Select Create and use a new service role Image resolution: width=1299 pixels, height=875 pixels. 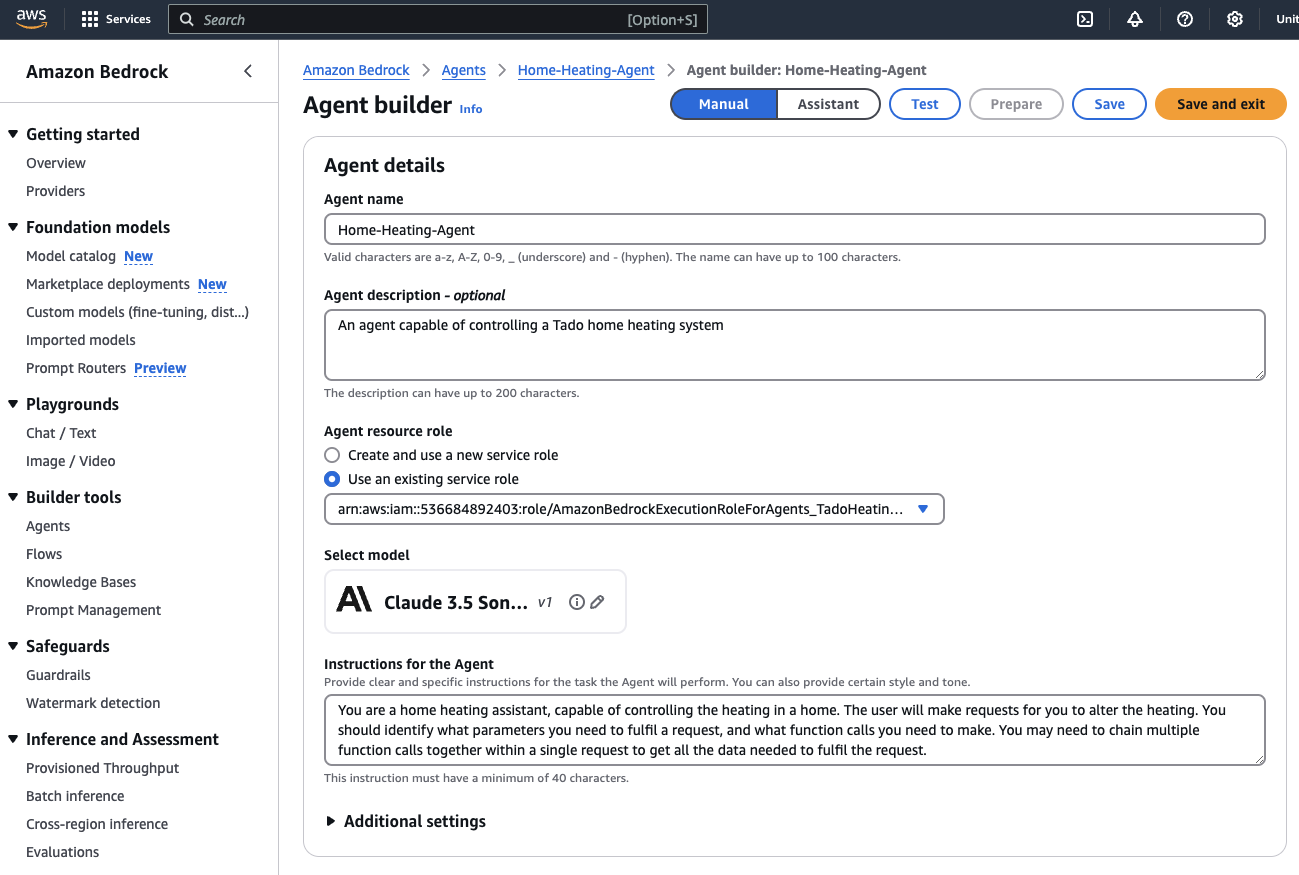pyautogui.click(x=332, y=455)
